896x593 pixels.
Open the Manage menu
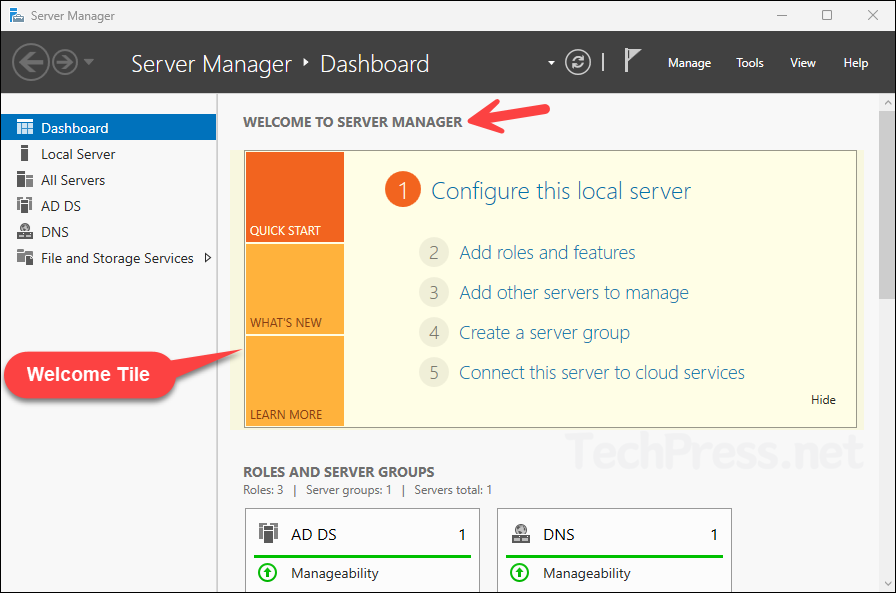click(689, 62)
